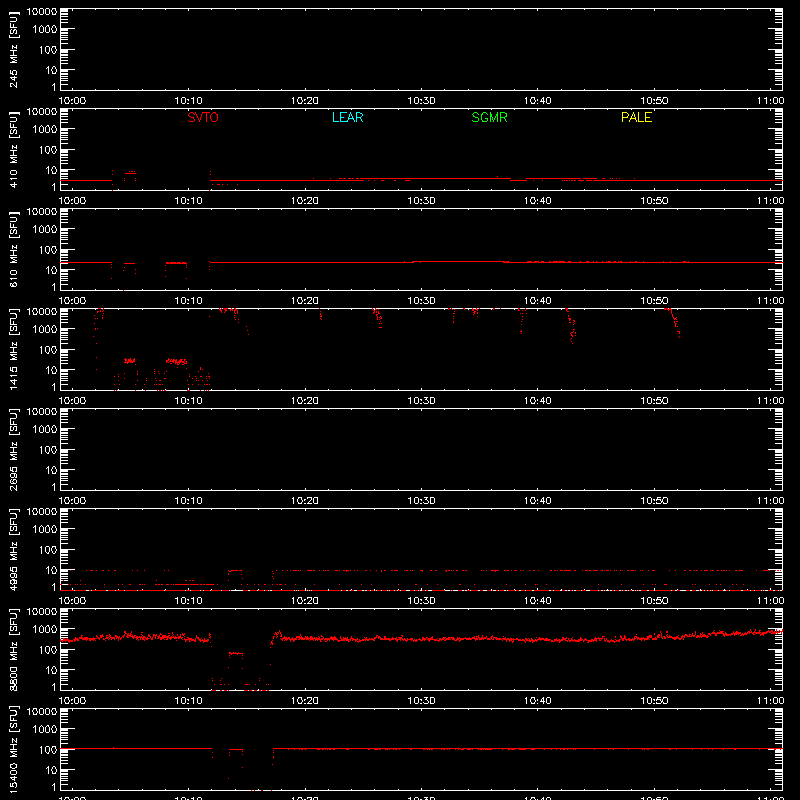Click 10:00 time label under 8800 MHz panel
The width and height of the screenshot is (800, 800).
tap(72, 701)
